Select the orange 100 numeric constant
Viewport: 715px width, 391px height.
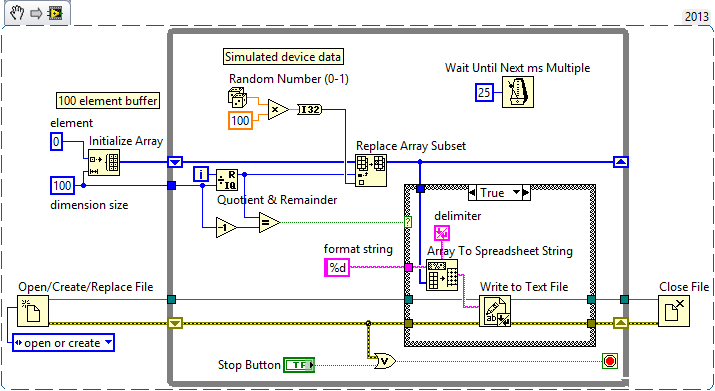pos(240,120)
